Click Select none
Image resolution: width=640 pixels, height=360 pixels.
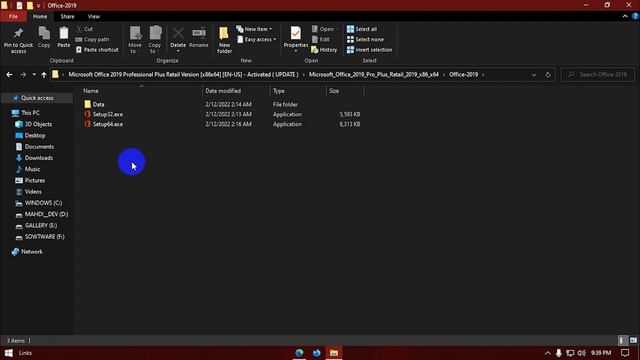coord(365,40)
